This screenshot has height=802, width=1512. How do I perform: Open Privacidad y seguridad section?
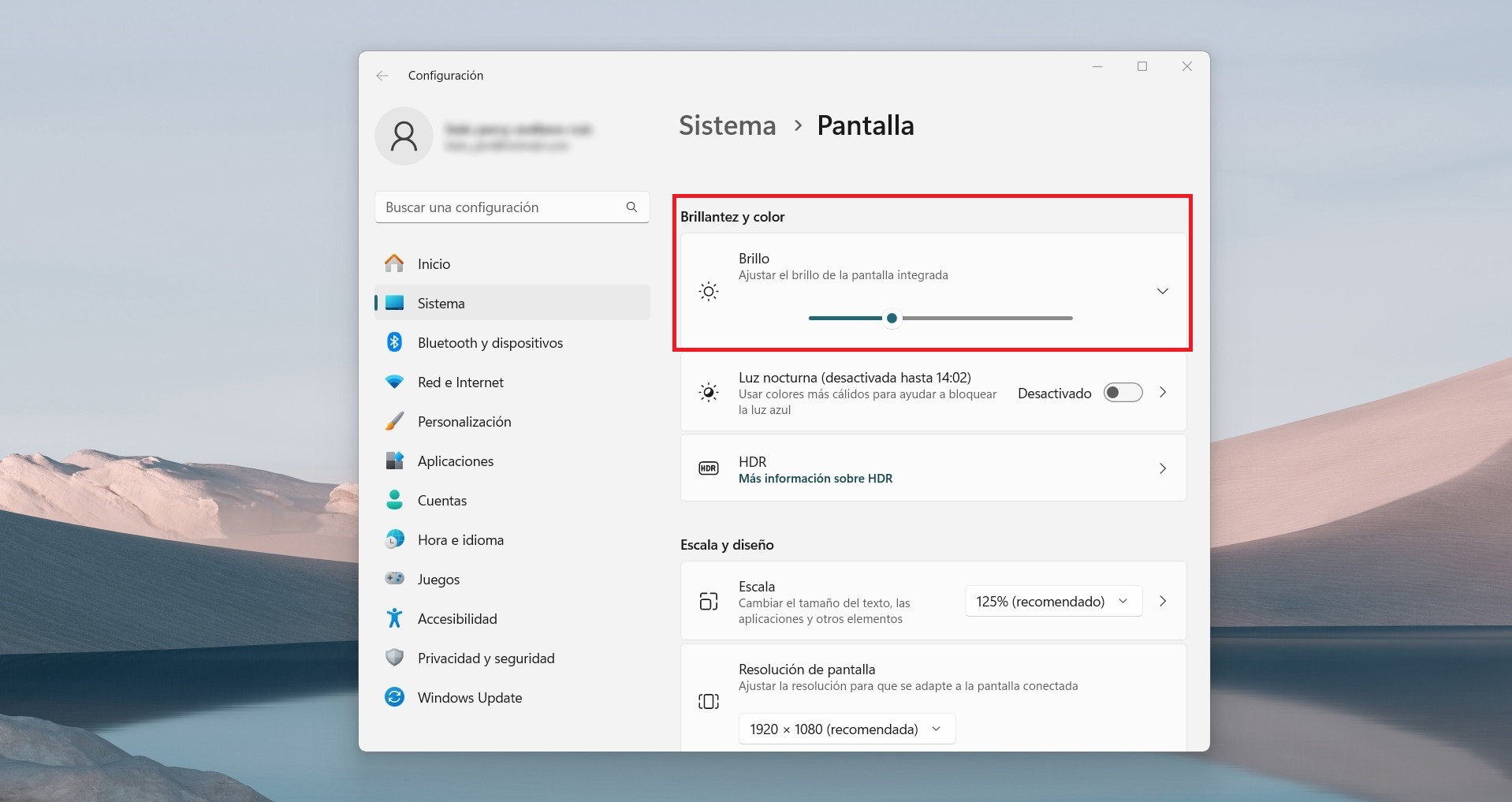[512, 658]
